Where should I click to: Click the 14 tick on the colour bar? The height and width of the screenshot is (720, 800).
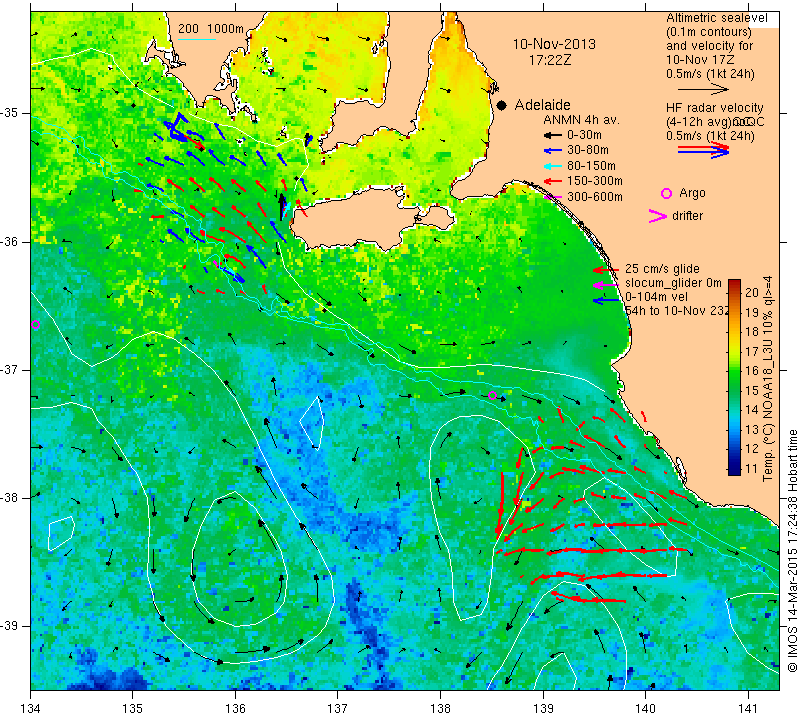752,410
